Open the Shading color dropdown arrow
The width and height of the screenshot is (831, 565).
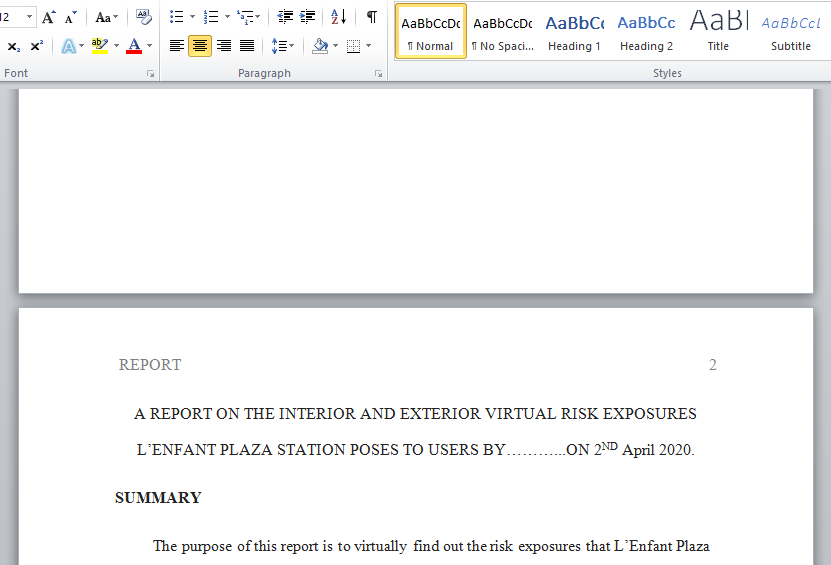click(x=335, y=46)
